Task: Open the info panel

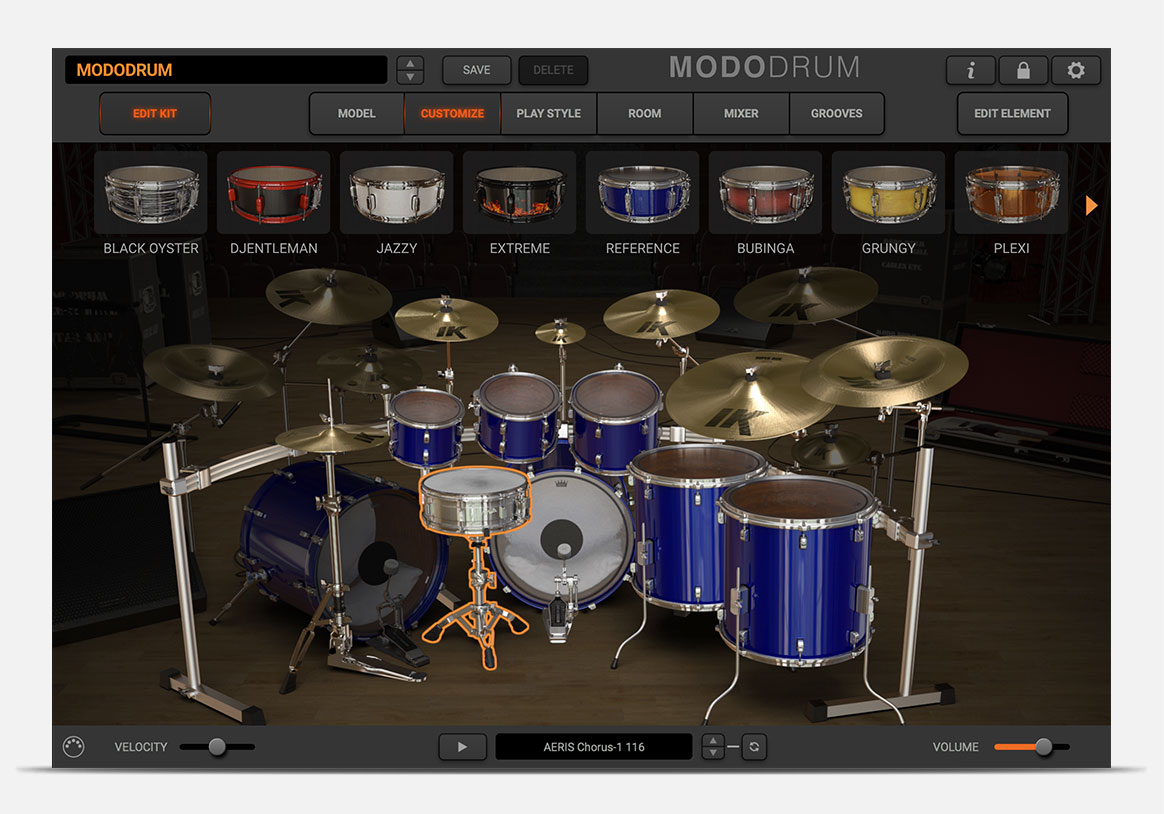Action: click(x=970, y=71)
